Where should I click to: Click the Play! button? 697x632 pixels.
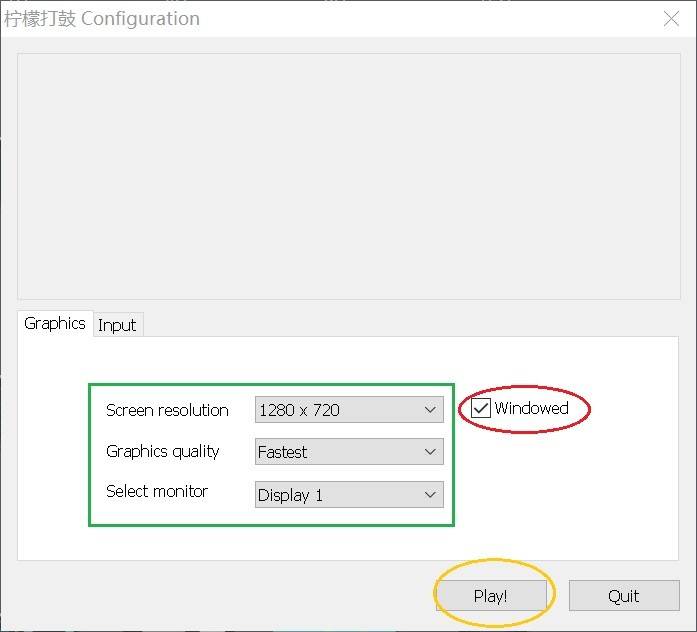491,596
